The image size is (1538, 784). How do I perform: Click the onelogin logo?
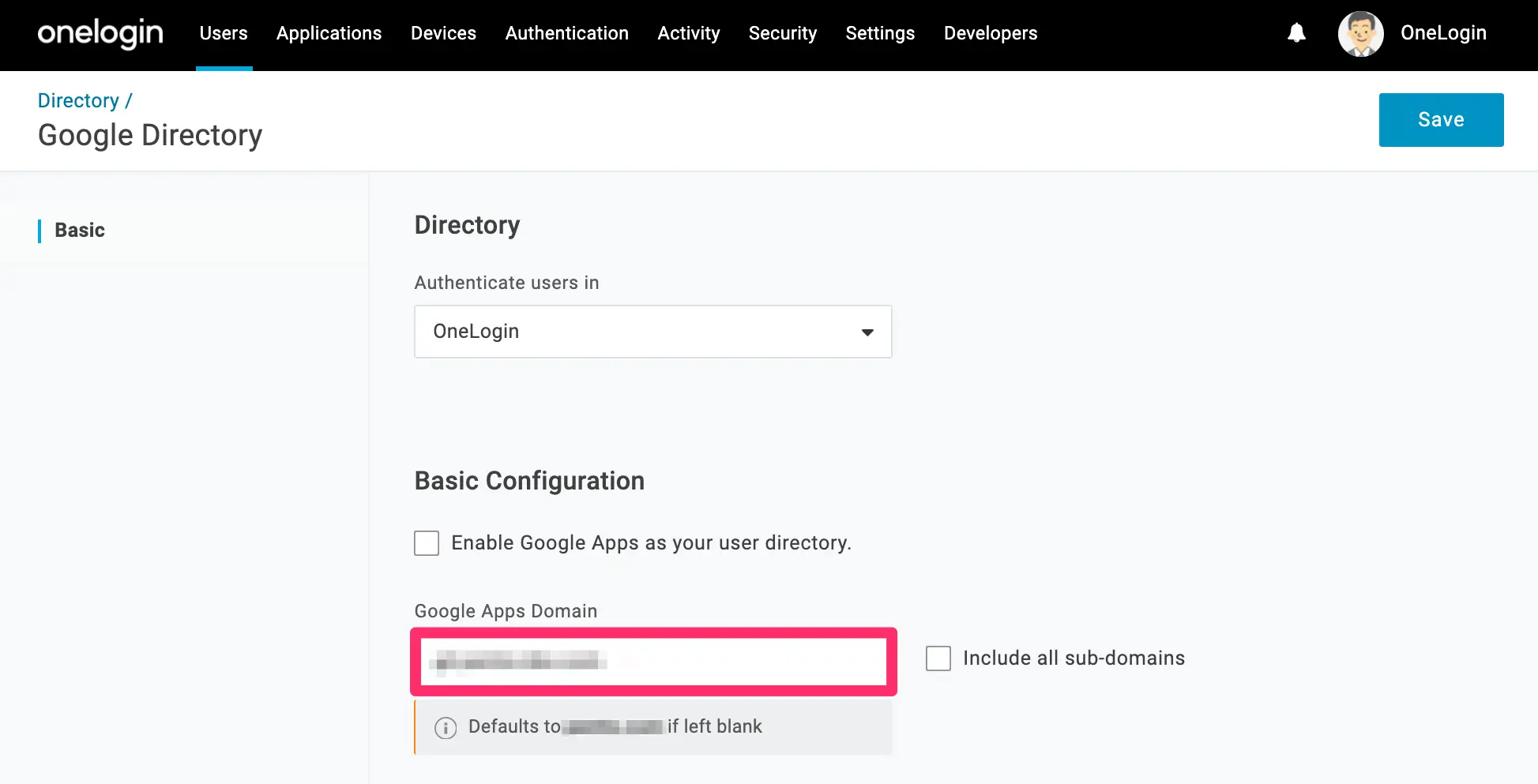[x=100, y=33]
